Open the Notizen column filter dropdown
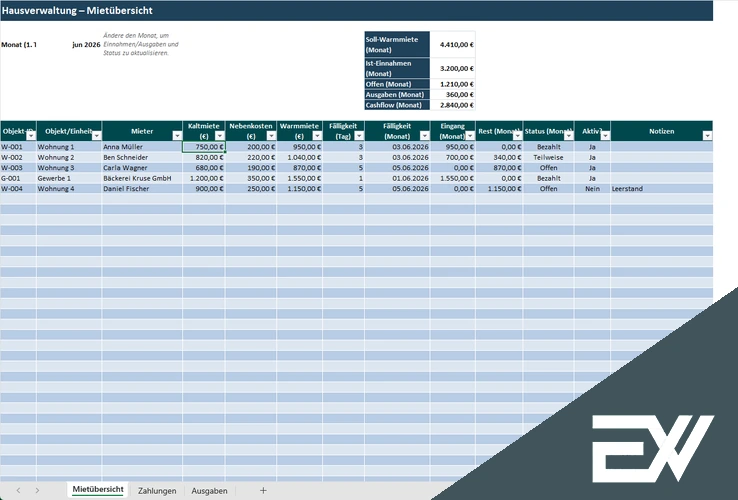 pos(707,136)
